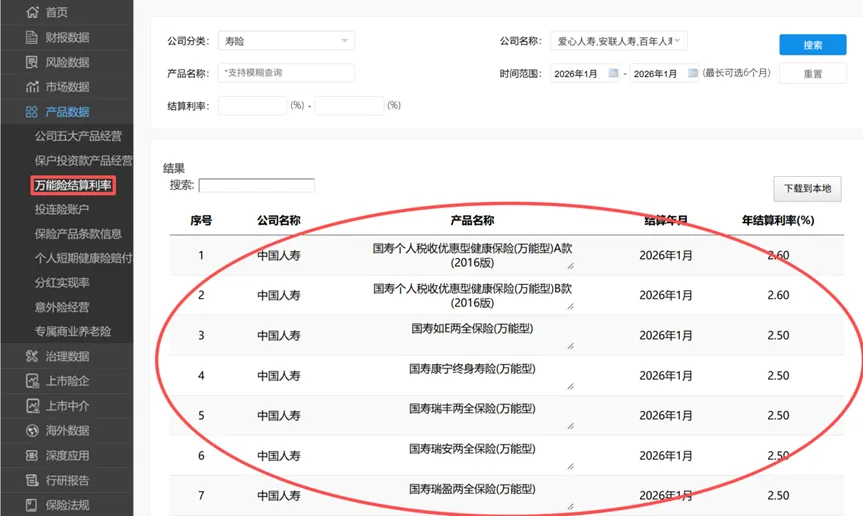863x516 pixels.
Task: Click 国寿康宁终身寿险(万能型) product cell
Action: [472, 369]
